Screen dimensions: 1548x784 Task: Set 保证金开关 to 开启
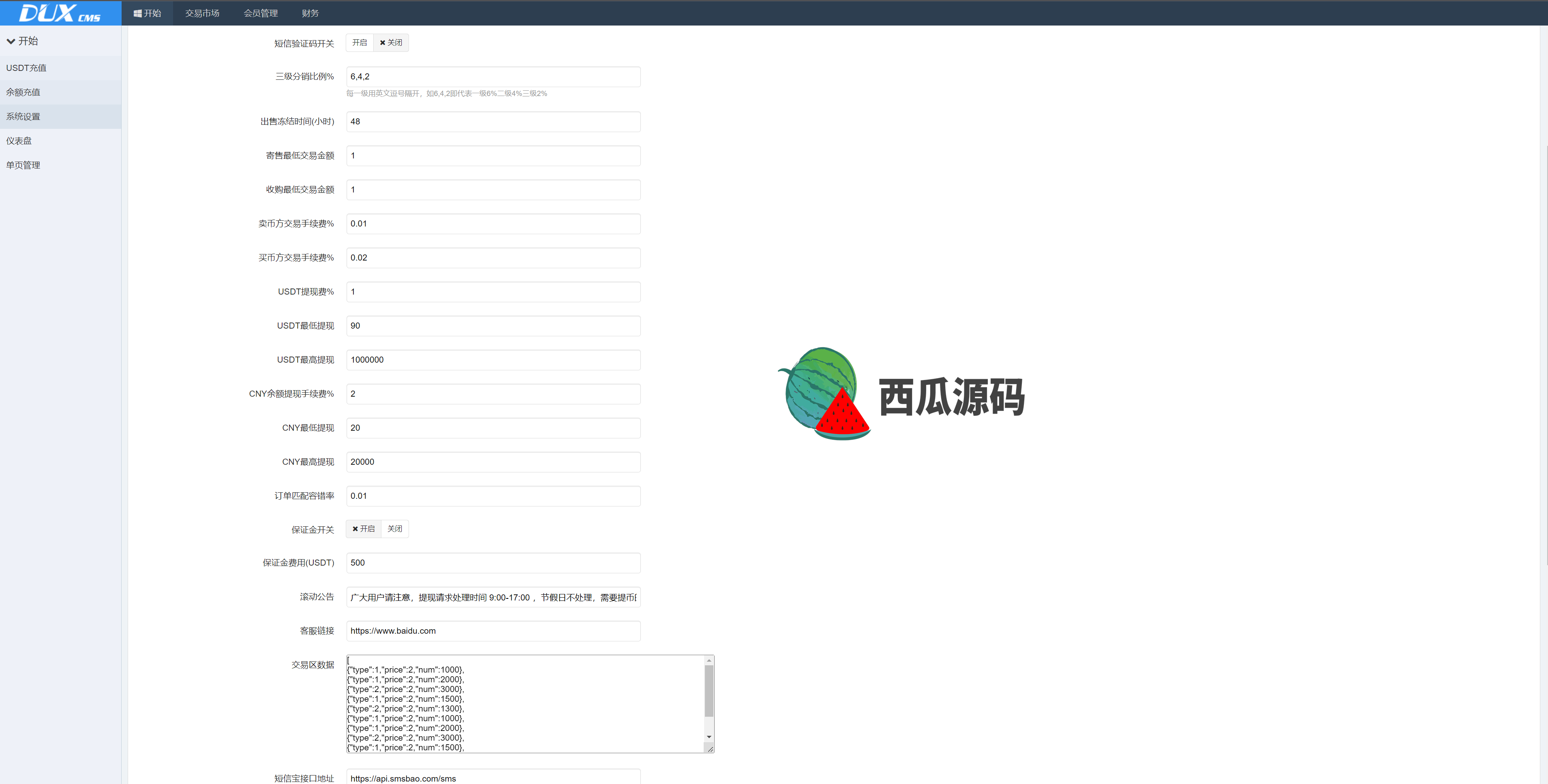pos(364,529)
